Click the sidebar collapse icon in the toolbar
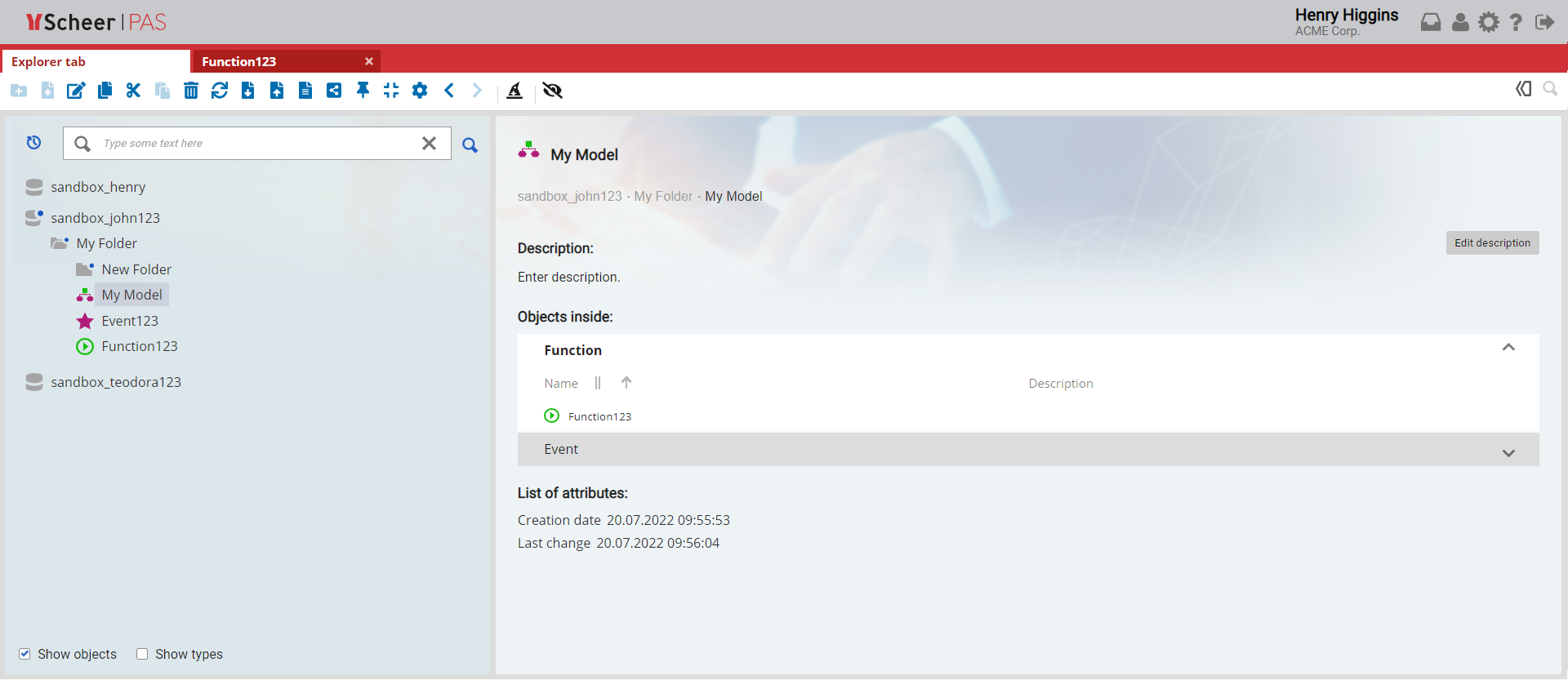Image resolution: width=1568 pixels, height=680 pixels. 1524,89
